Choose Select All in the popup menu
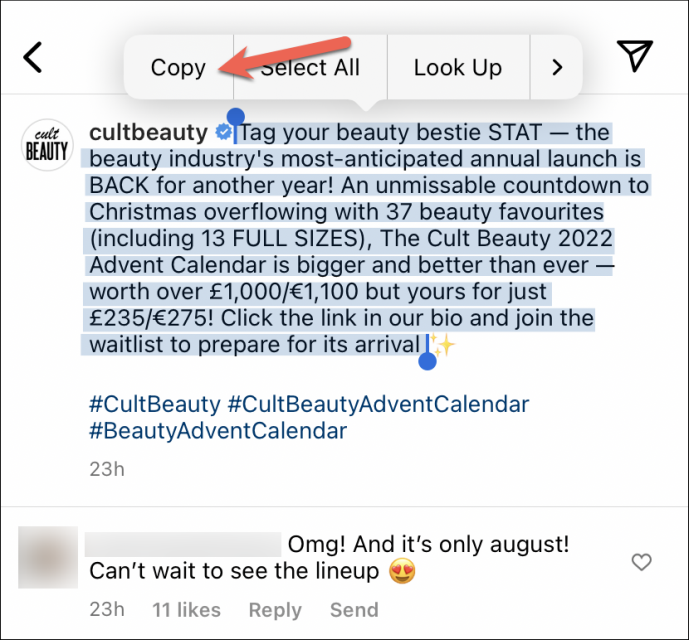The width and height of the screenshot is (689, 640). coord(310,68)
